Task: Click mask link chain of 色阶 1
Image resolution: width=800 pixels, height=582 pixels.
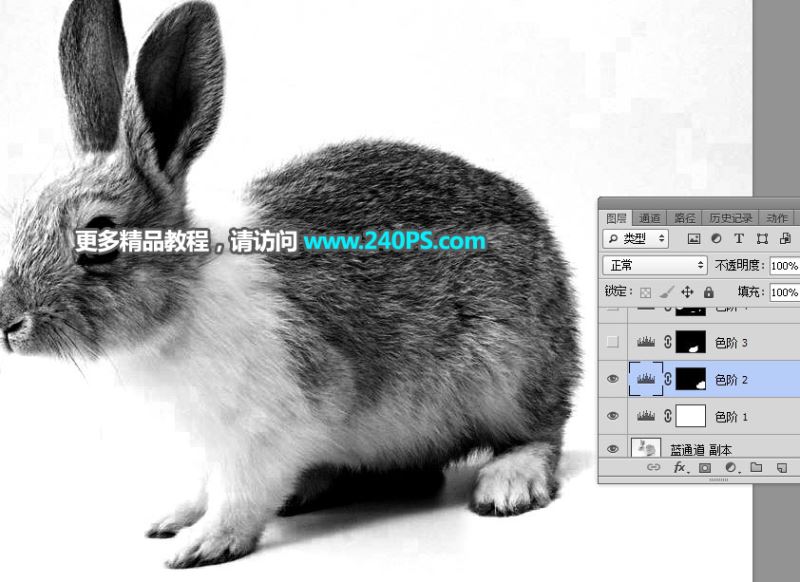Action: pyautogui.click(x=668, y=416)
